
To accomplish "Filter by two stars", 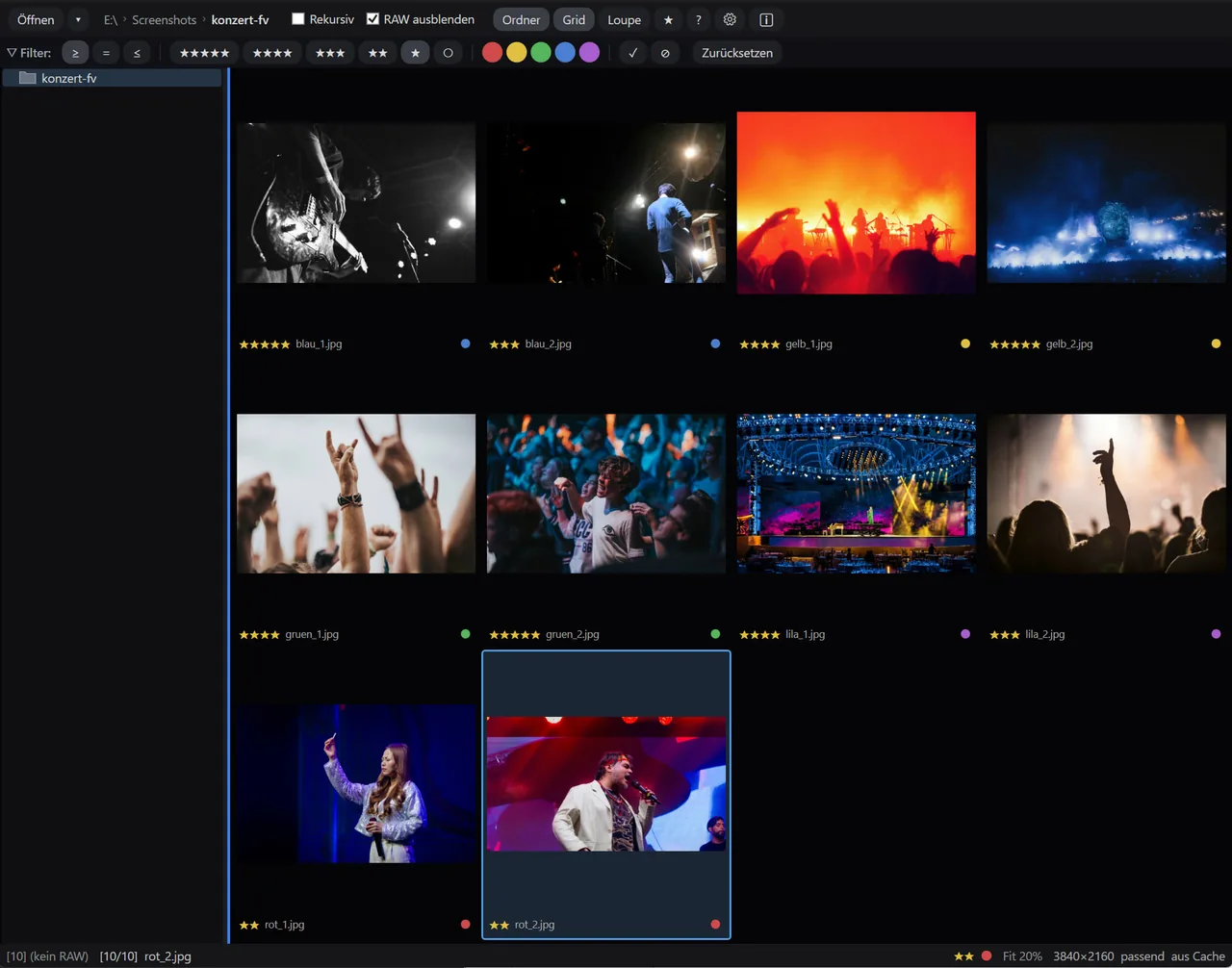I will pyautogui.click(x=378, y=53).
